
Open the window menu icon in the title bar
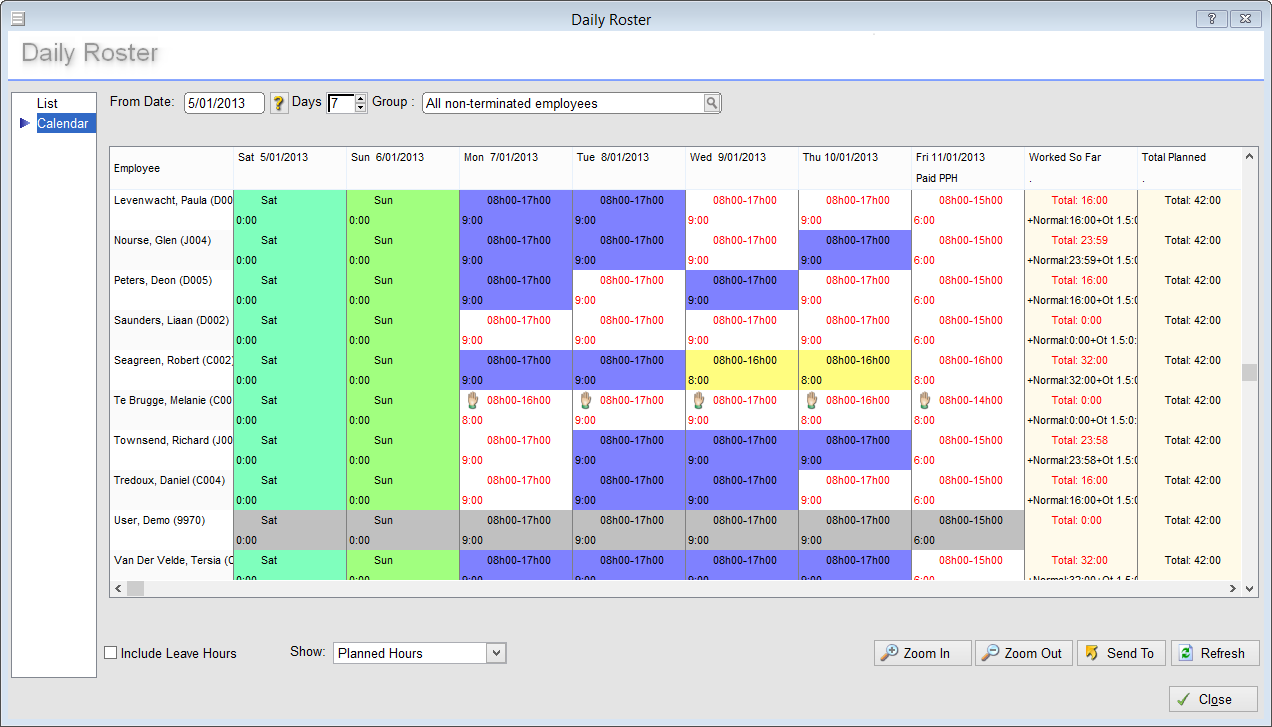[18, 19]
